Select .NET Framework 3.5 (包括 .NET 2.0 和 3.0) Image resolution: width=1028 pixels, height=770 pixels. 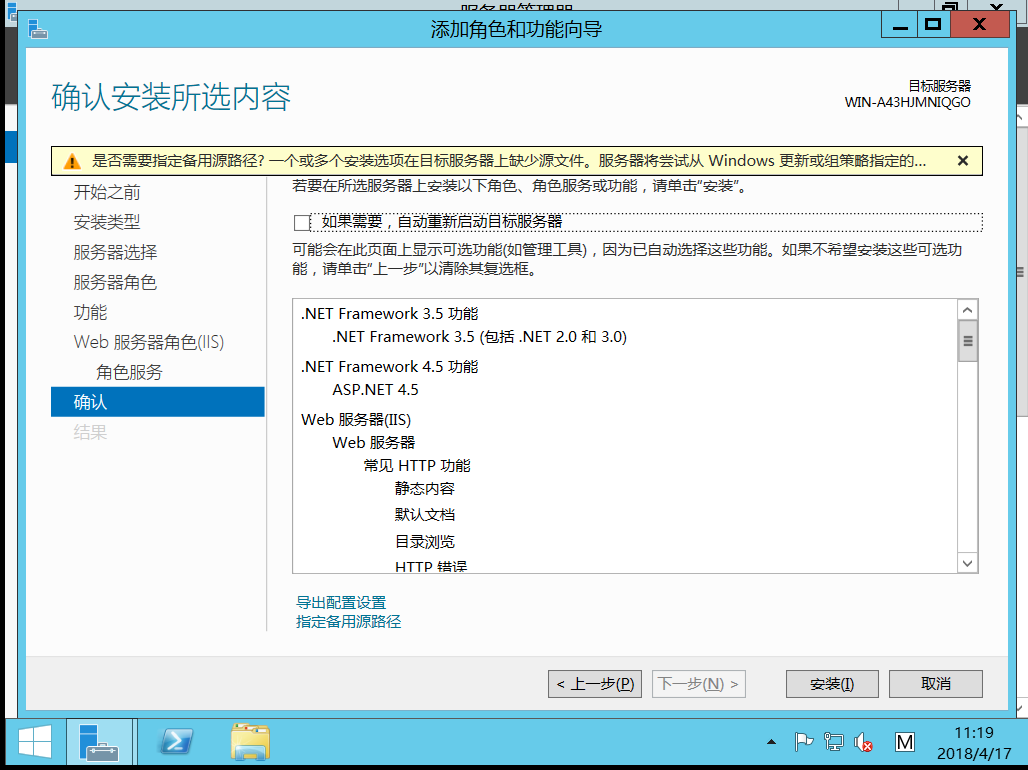[x=479, y=336]
